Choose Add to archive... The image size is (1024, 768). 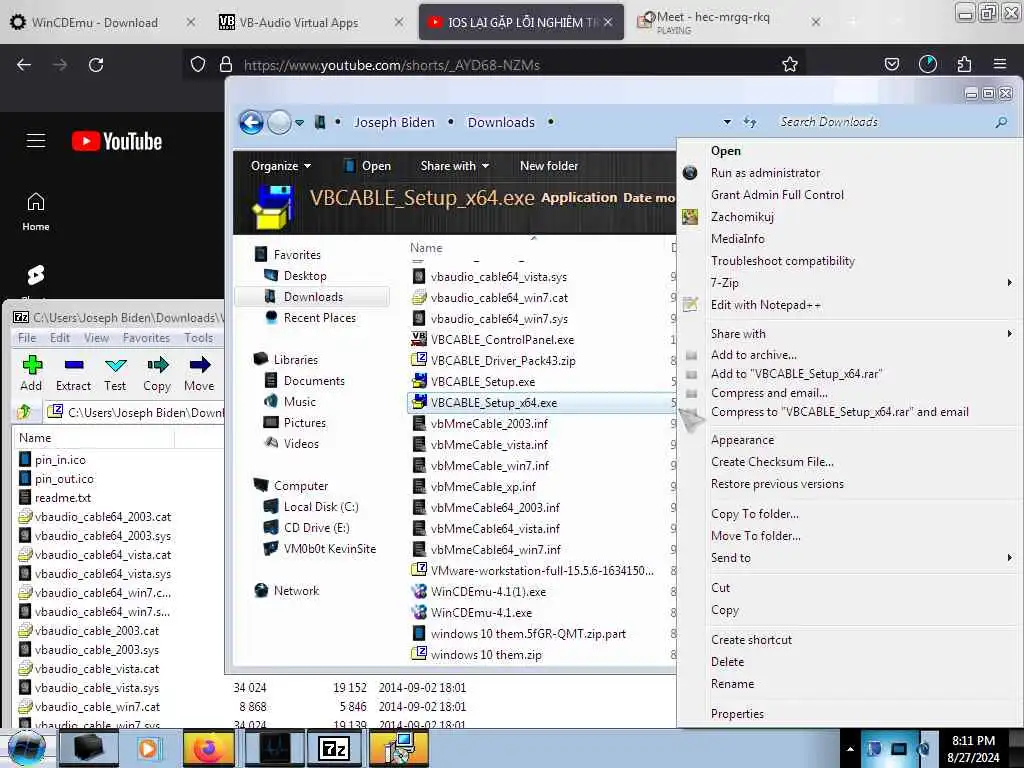point(754,355)
